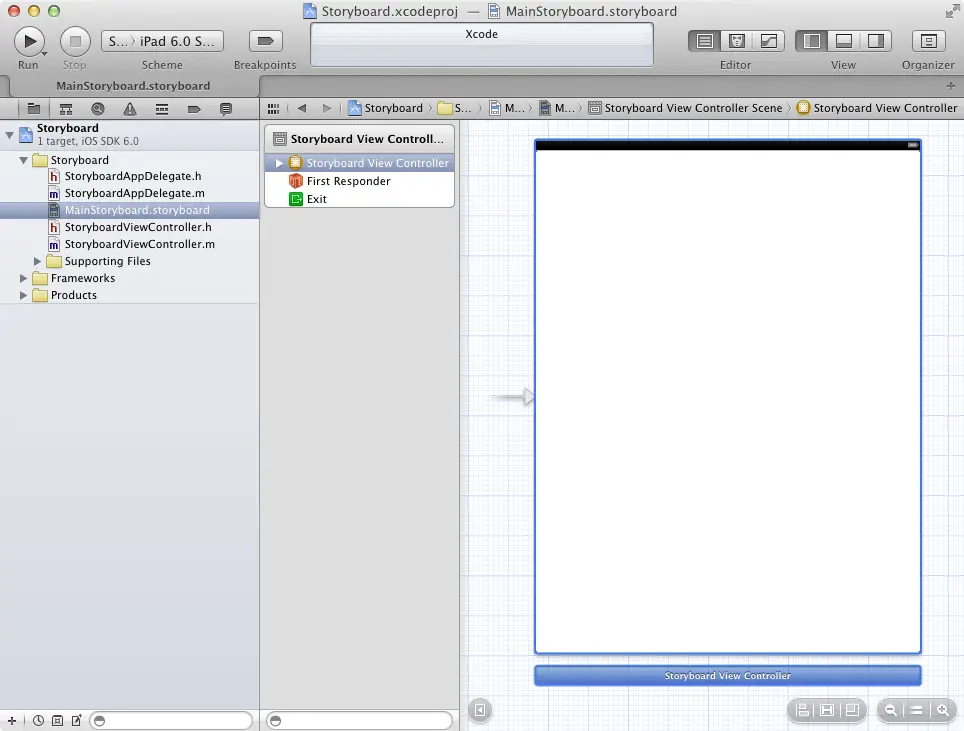Zoom in on the storyboard canvas
The width and height of the screenshot is (964, 731).
click(x=942, y=710)
